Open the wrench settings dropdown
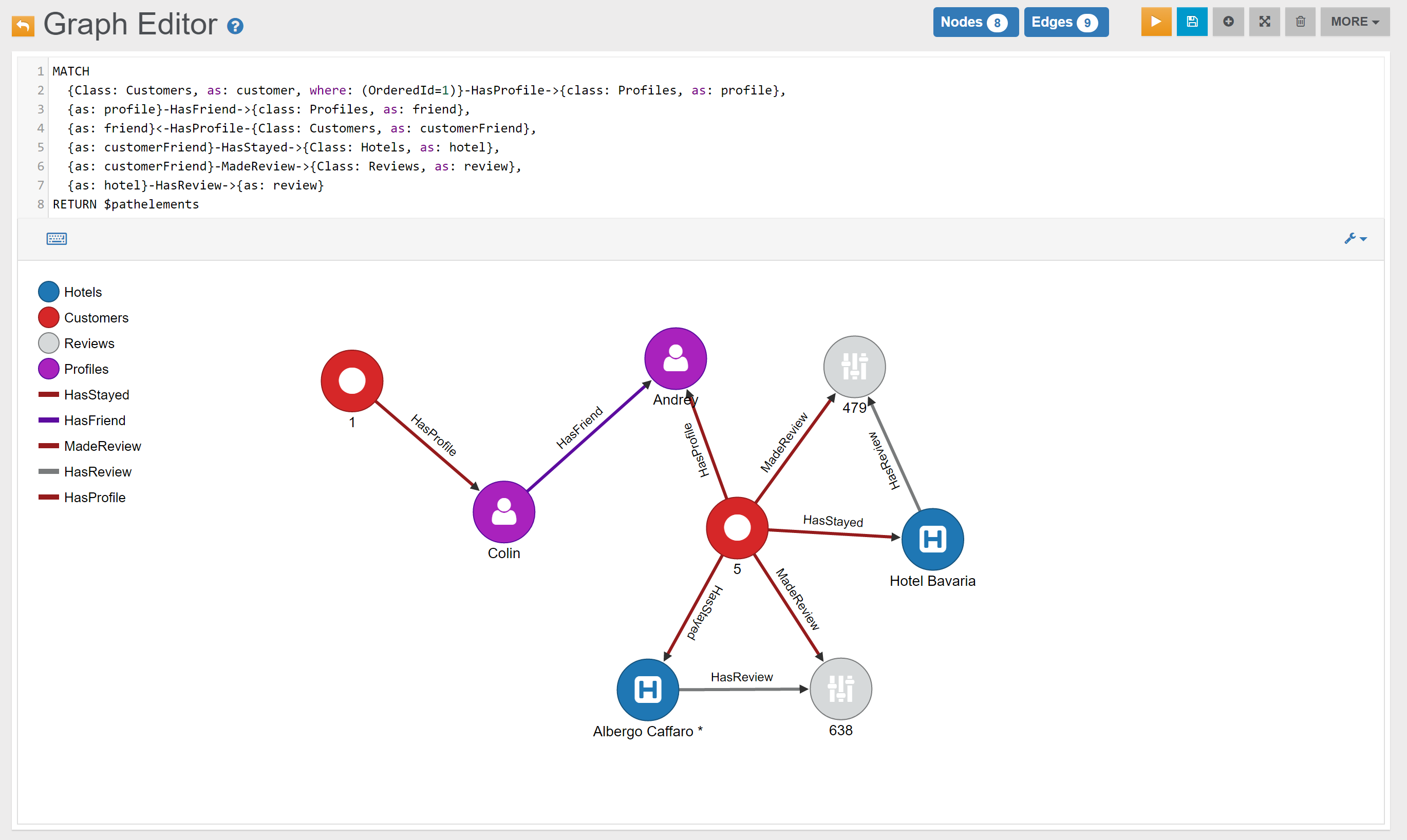 (x=1355, y=239)
